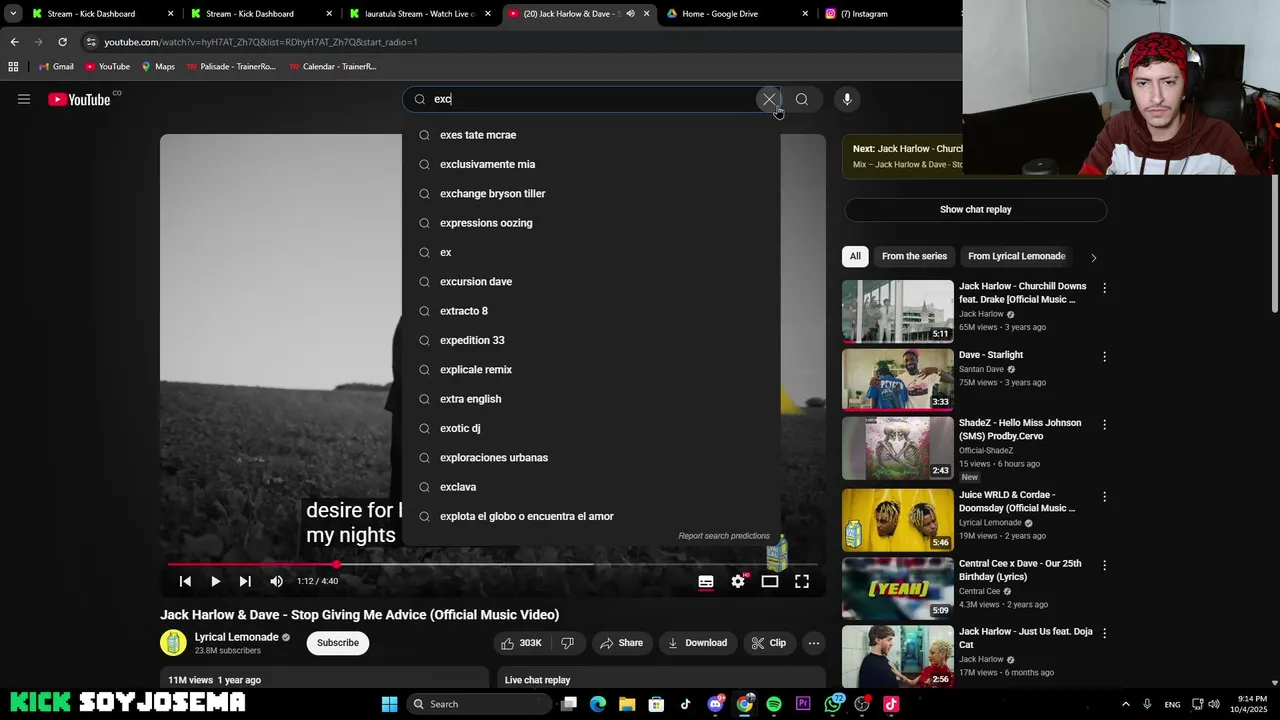
Task: Open Spotify from the taskbar
Action: click(x=774, y=704)
